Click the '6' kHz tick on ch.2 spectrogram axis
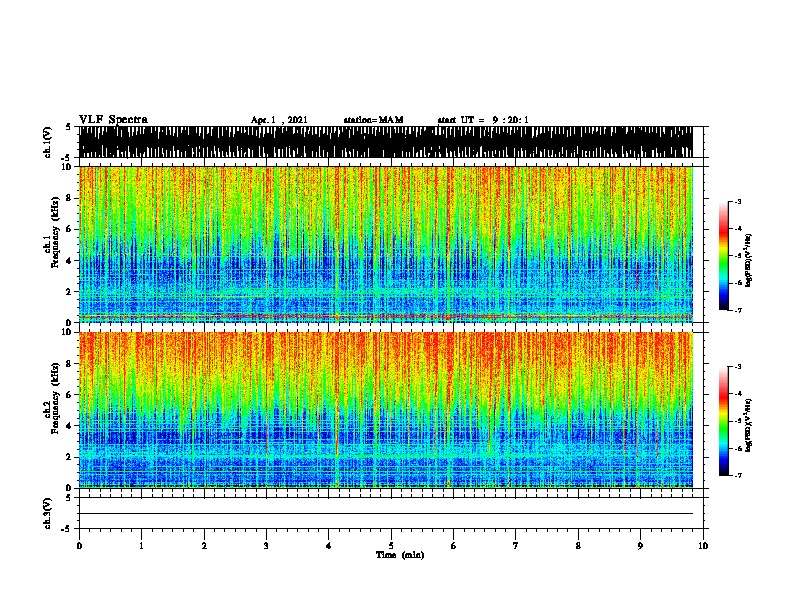The height and width of the screenshot is (612, 792). click(70, 395)
